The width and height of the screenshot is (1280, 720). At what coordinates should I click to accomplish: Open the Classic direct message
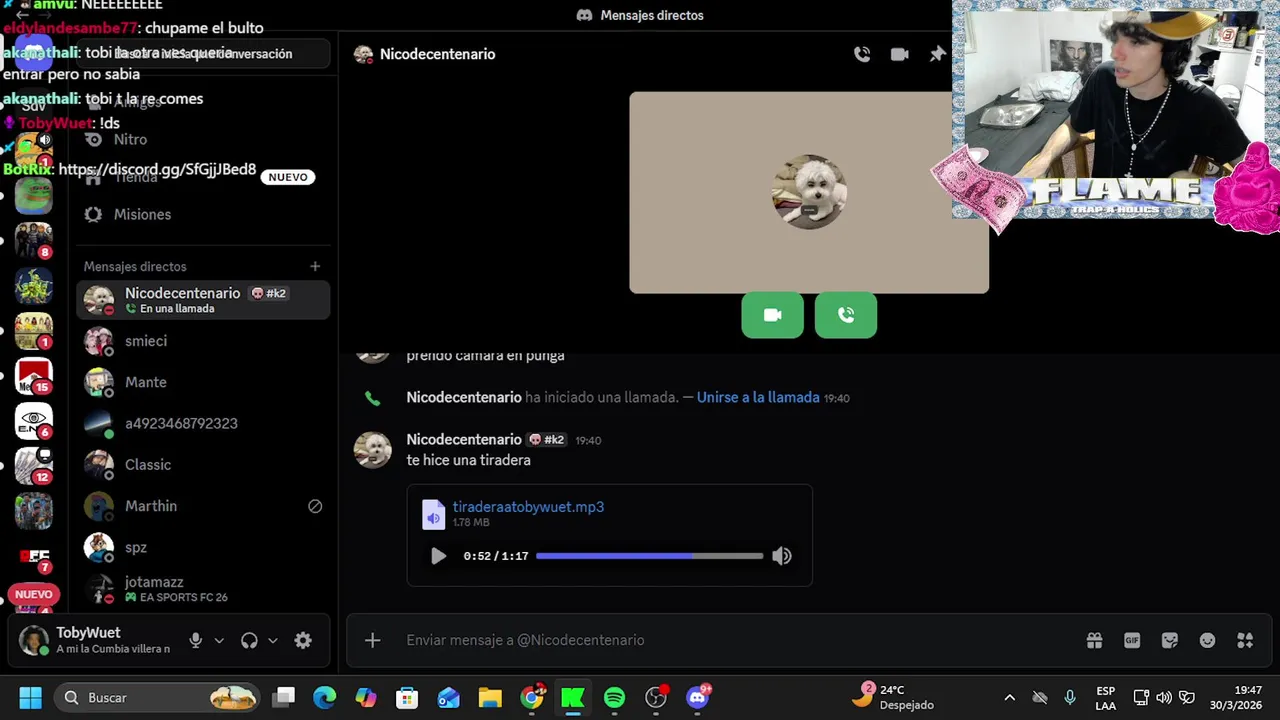coord(203,465)
